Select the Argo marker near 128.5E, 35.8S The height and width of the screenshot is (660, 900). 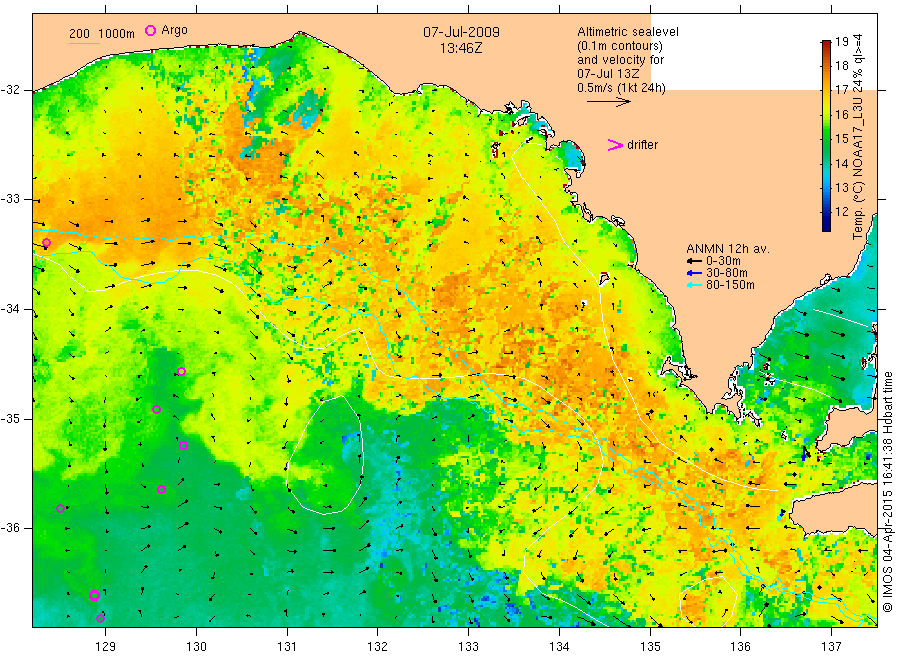[x=60, y=508]
